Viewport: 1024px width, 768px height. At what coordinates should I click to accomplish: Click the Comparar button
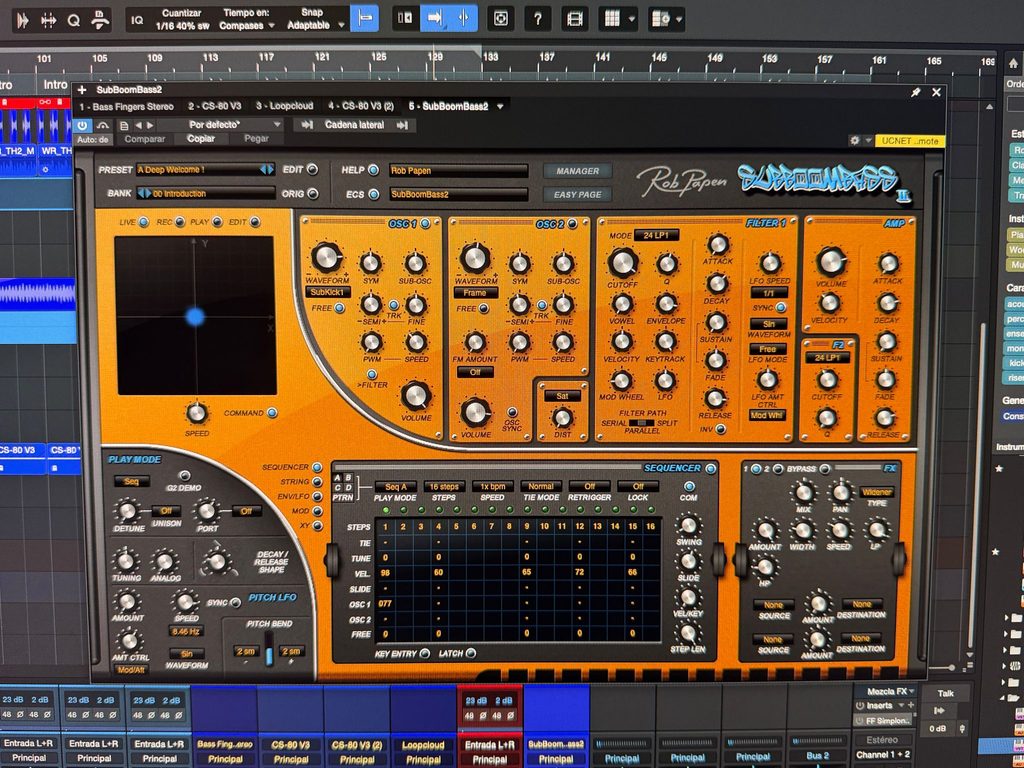(145, 139)
